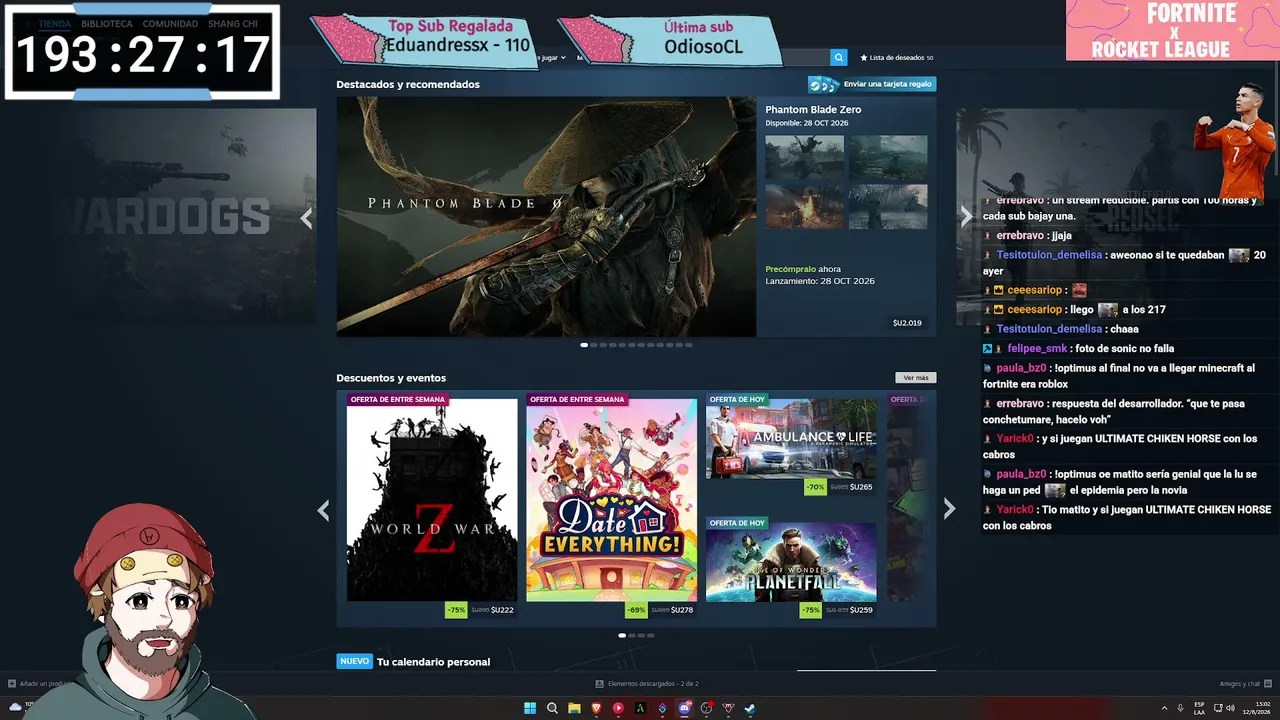Screen dimensions: 1280x720
Task: Click the weather widget in the taskbar
Action: click(x=18, y=707)
